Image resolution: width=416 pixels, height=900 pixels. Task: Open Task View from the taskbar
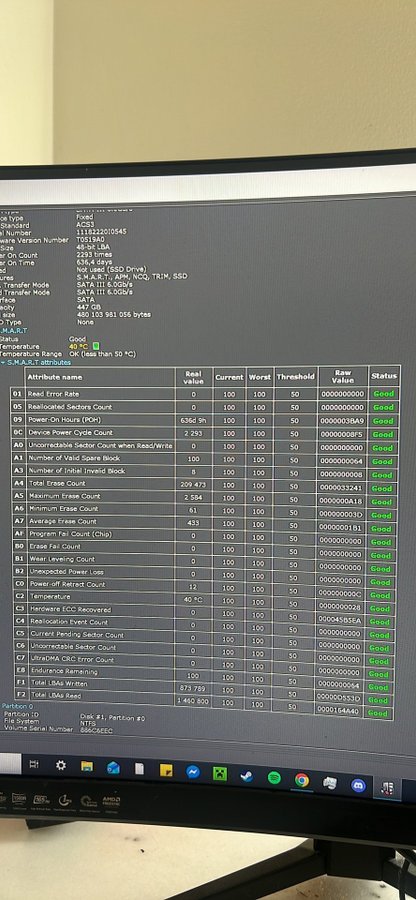point(34,764)
